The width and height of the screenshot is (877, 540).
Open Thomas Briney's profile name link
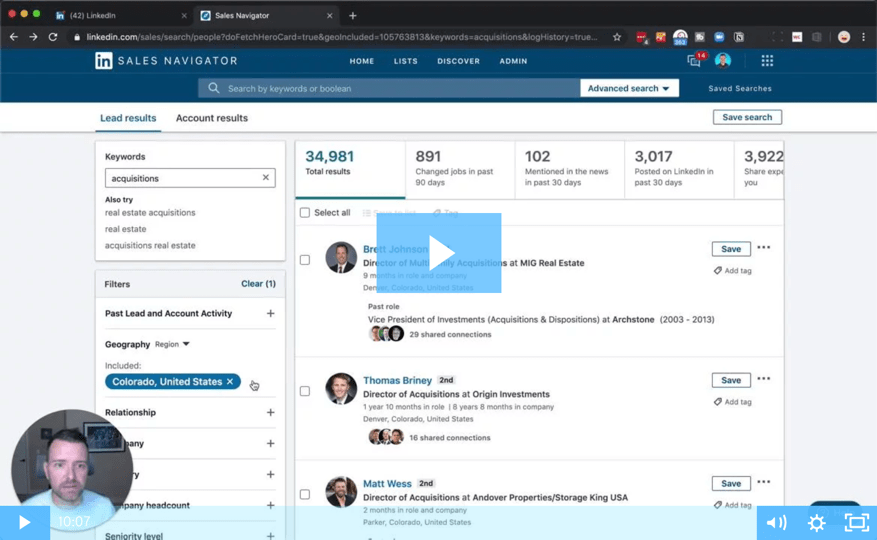click(397, 380)
